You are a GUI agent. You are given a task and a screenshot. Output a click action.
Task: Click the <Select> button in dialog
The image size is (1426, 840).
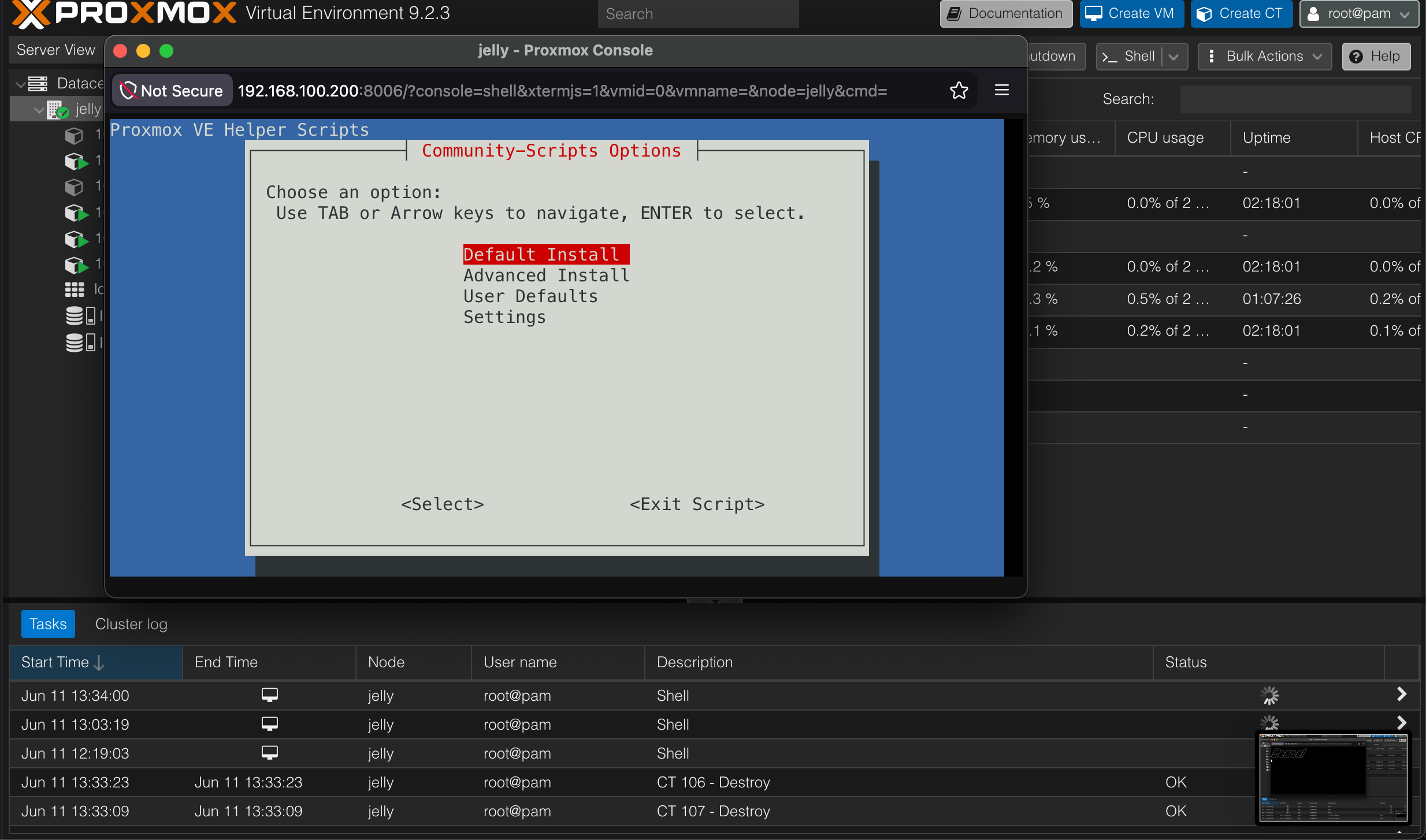pyautogui.click(x=443, y=504)
